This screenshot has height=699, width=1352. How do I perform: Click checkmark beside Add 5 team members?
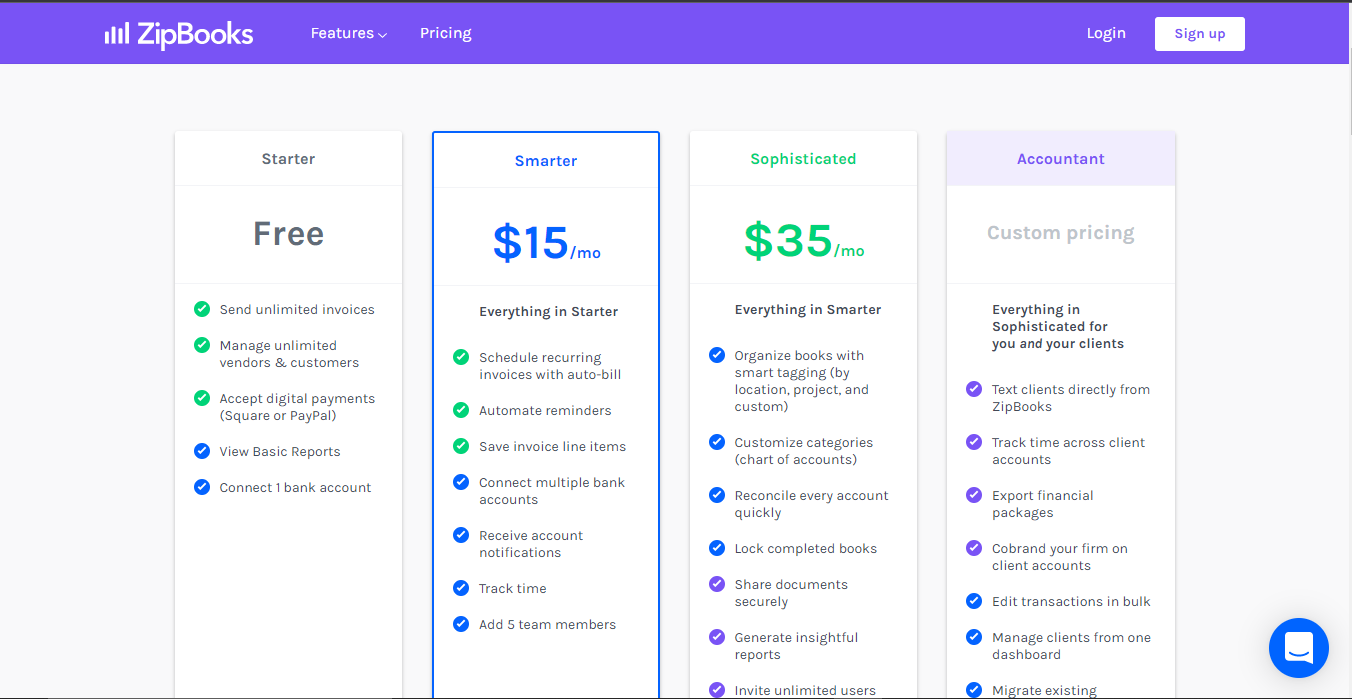point(461,624)
